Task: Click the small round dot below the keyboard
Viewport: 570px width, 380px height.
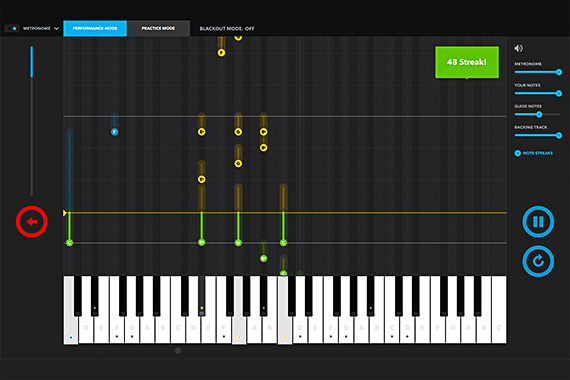Action: tap(178, 351)
